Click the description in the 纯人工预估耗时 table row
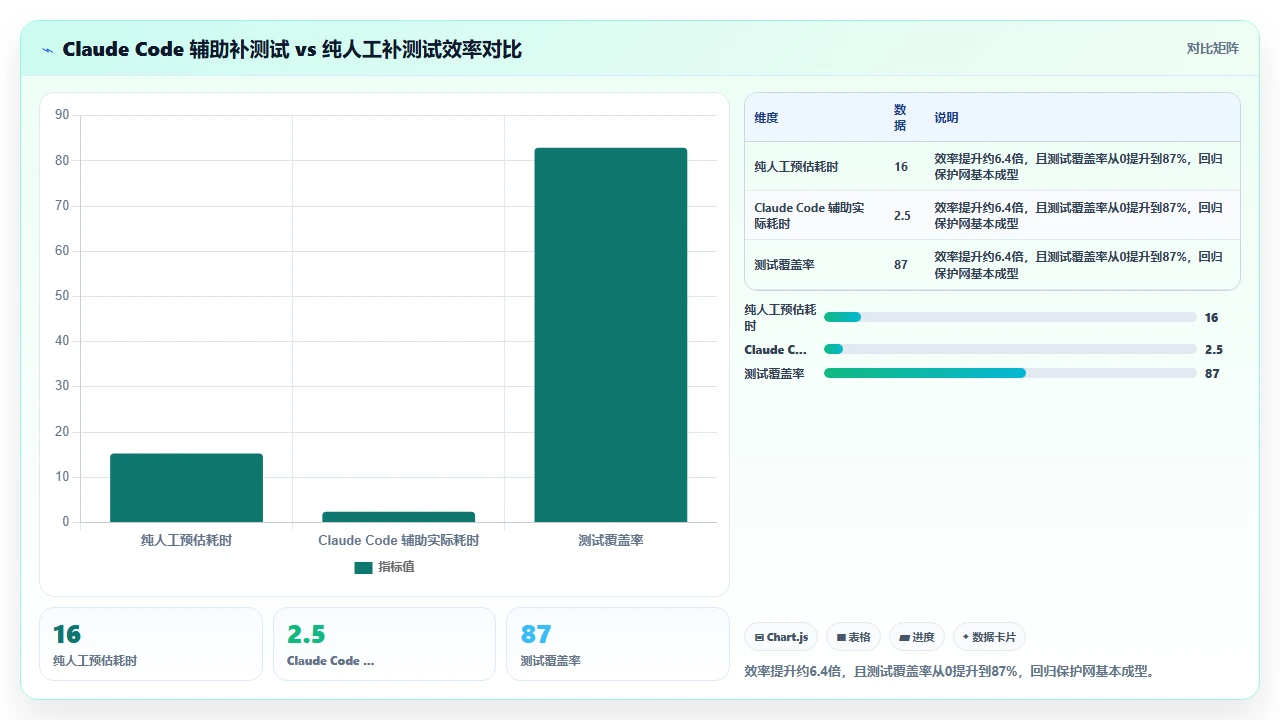1280x720 pixels. point(1078,167)
